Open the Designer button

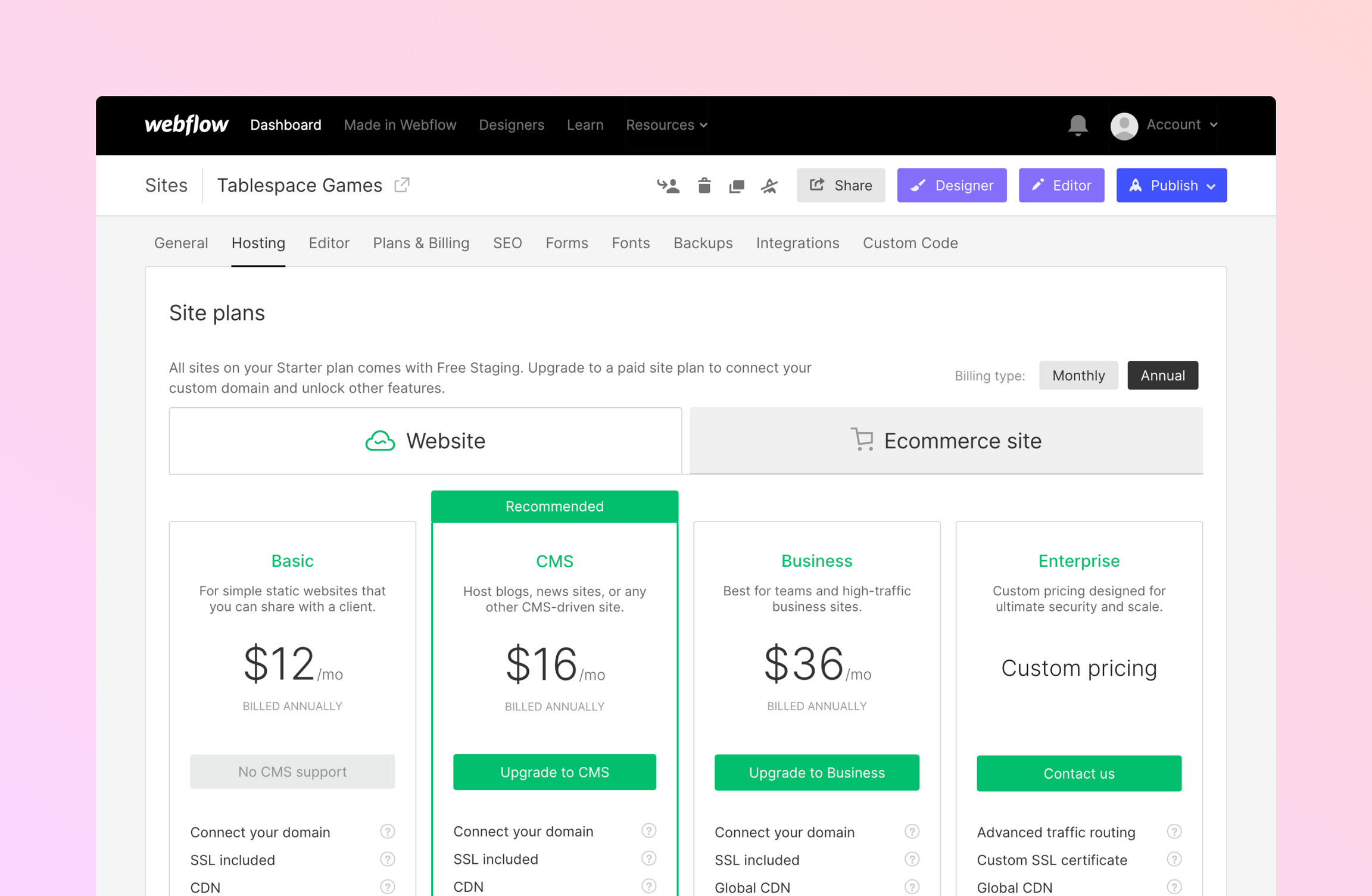[952, 186]
